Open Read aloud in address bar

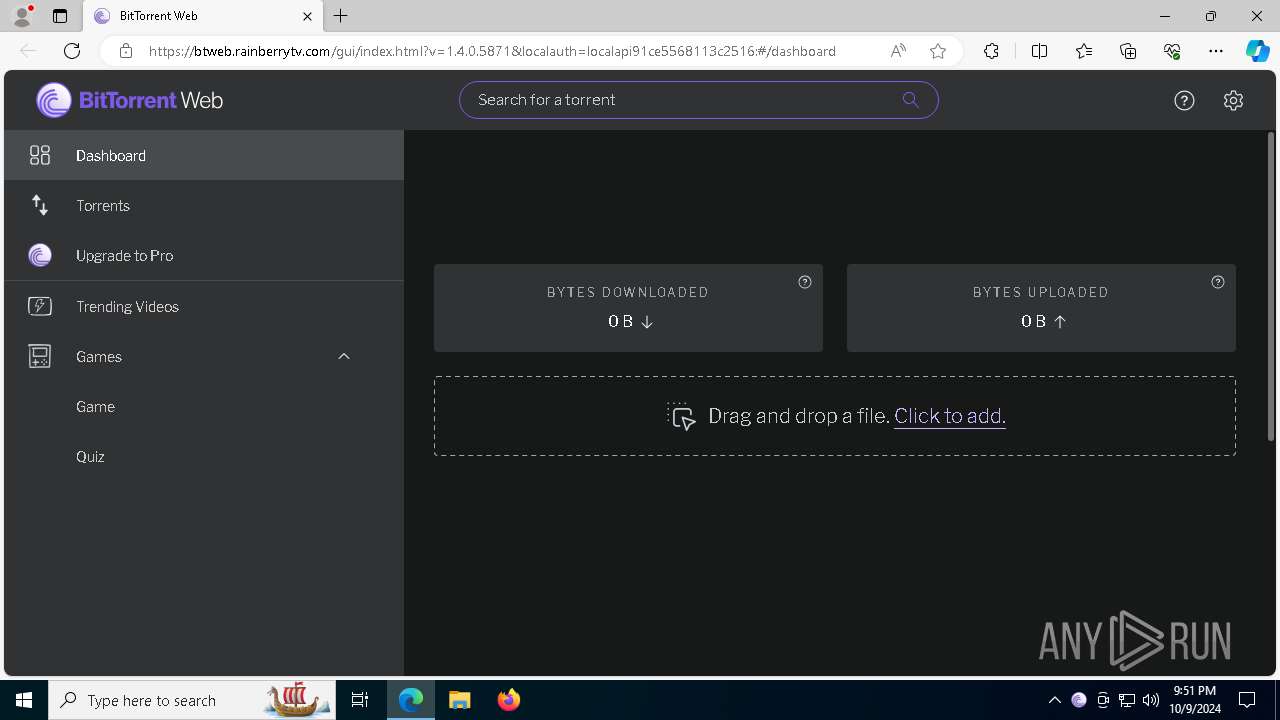pos(898,51)
